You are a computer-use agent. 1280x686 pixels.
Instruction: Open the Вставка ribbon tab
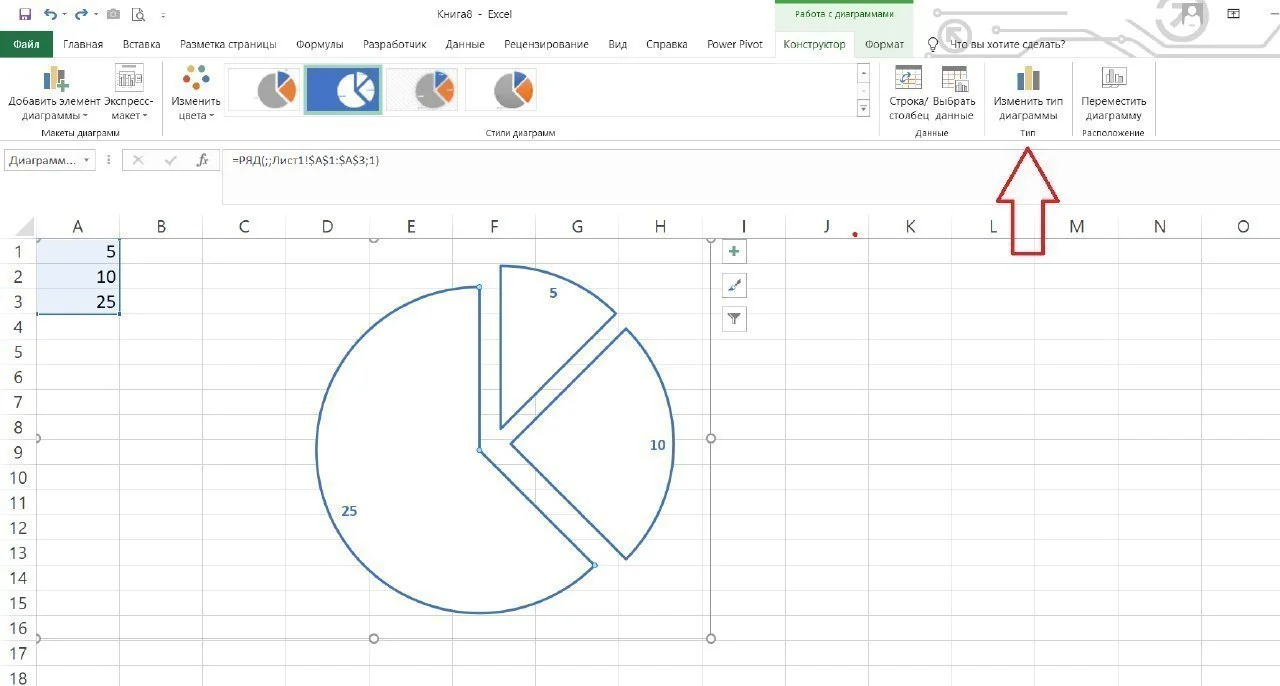(x=141, y=44)
